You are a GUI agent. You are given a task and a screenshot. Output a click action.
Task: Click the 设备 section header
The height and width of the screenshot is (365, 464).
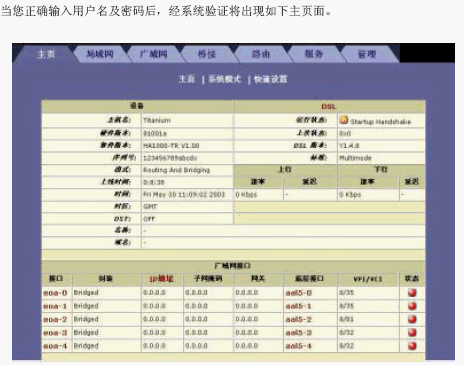tap(137, 106)
